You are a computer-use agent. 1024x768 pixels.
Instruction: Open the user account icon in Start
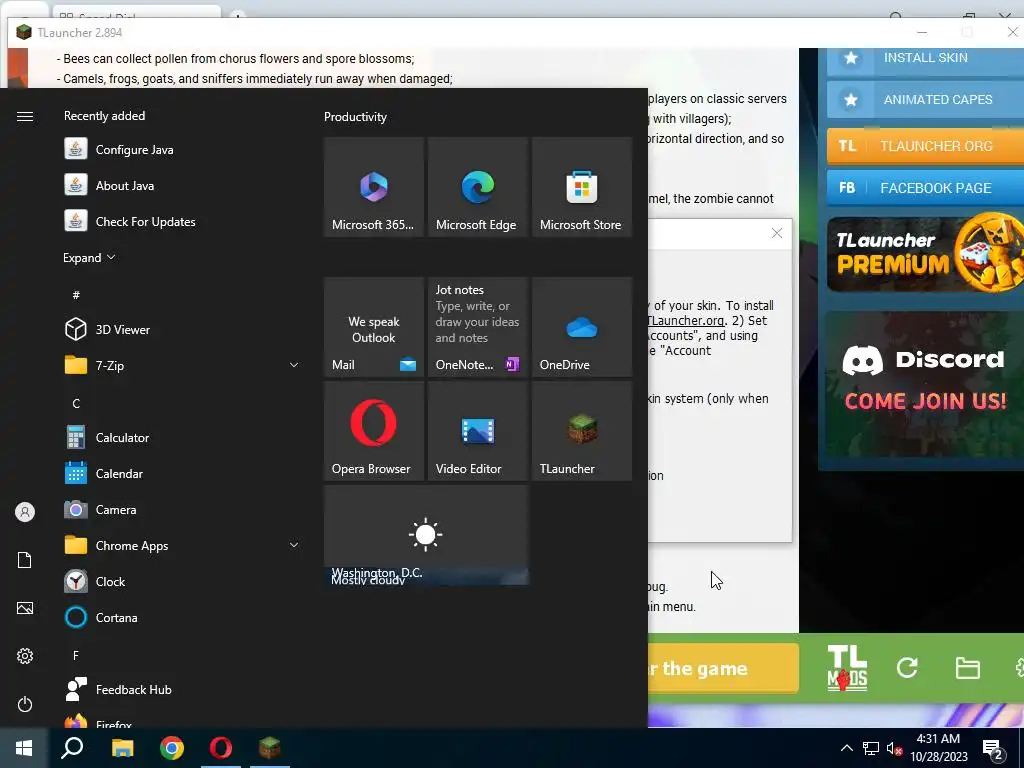tap(25, 512)
